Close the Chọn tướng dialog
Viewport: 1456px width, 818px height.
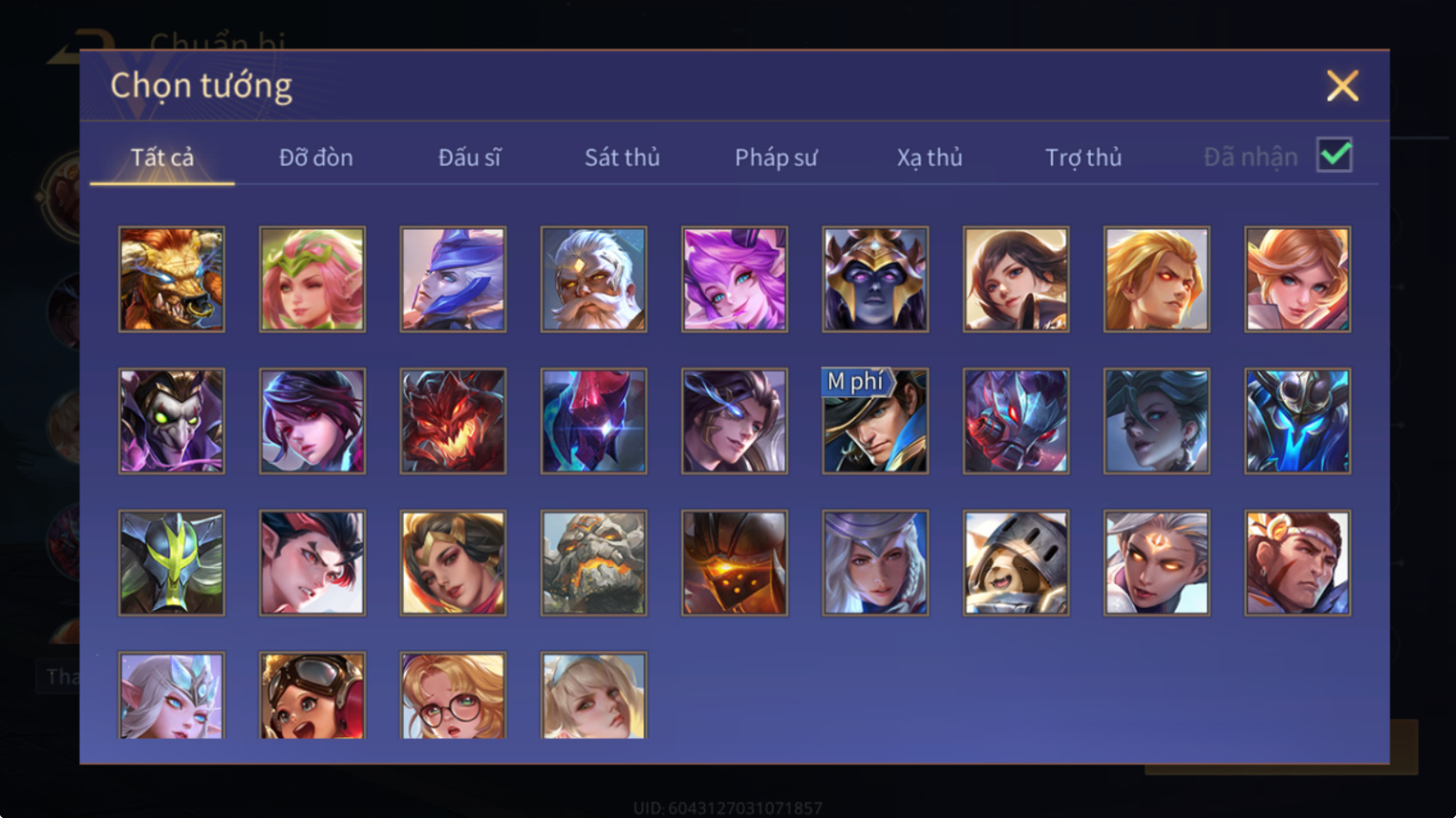coord(1342,86)
